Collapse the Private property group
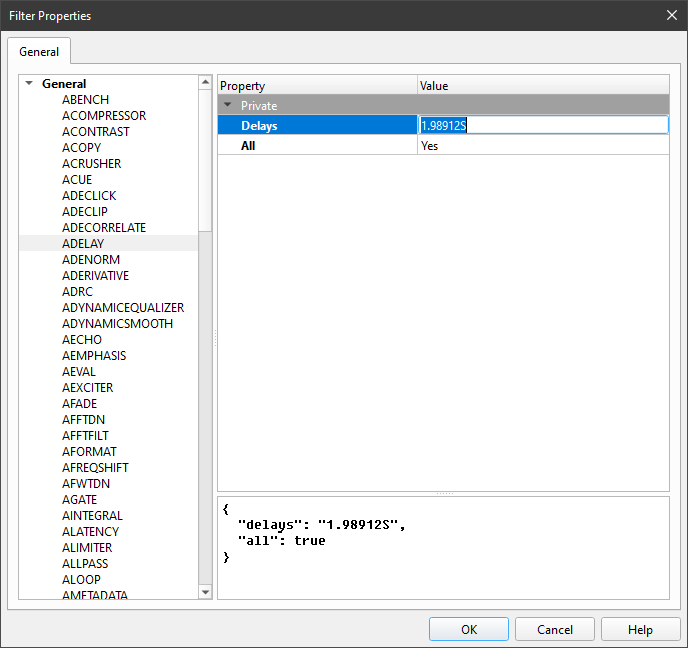The width and height of the screenshot is (688, 648). pyautogui.click(x=228, y=105)
